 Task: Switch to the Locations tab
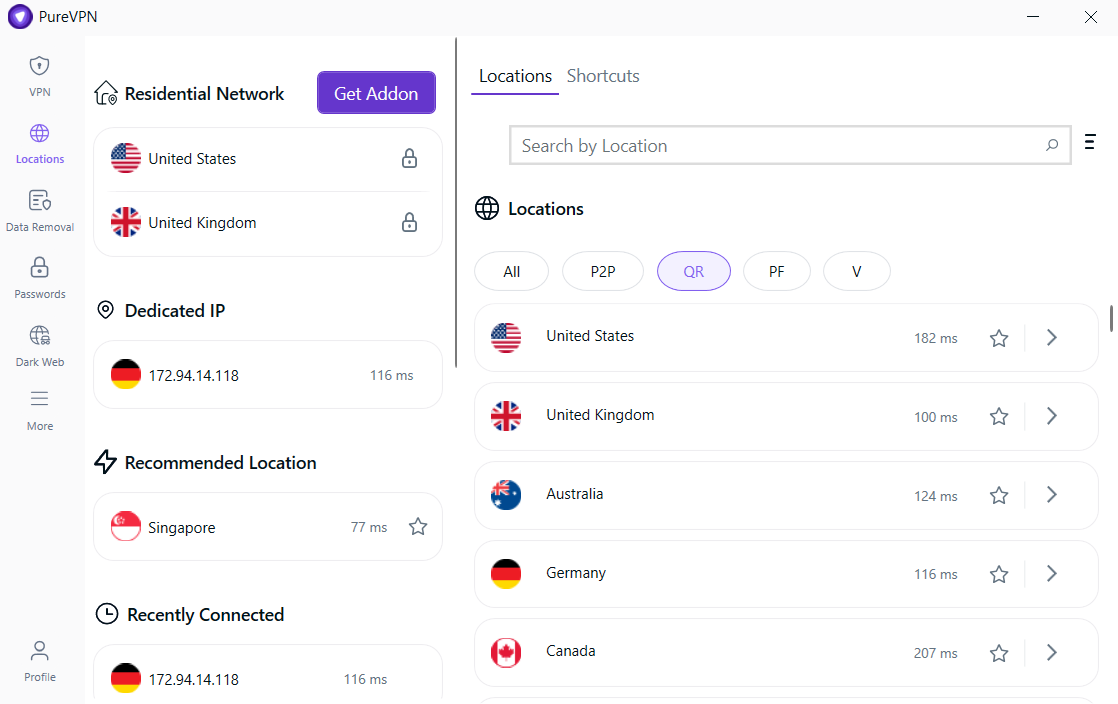tap(515, 76)
